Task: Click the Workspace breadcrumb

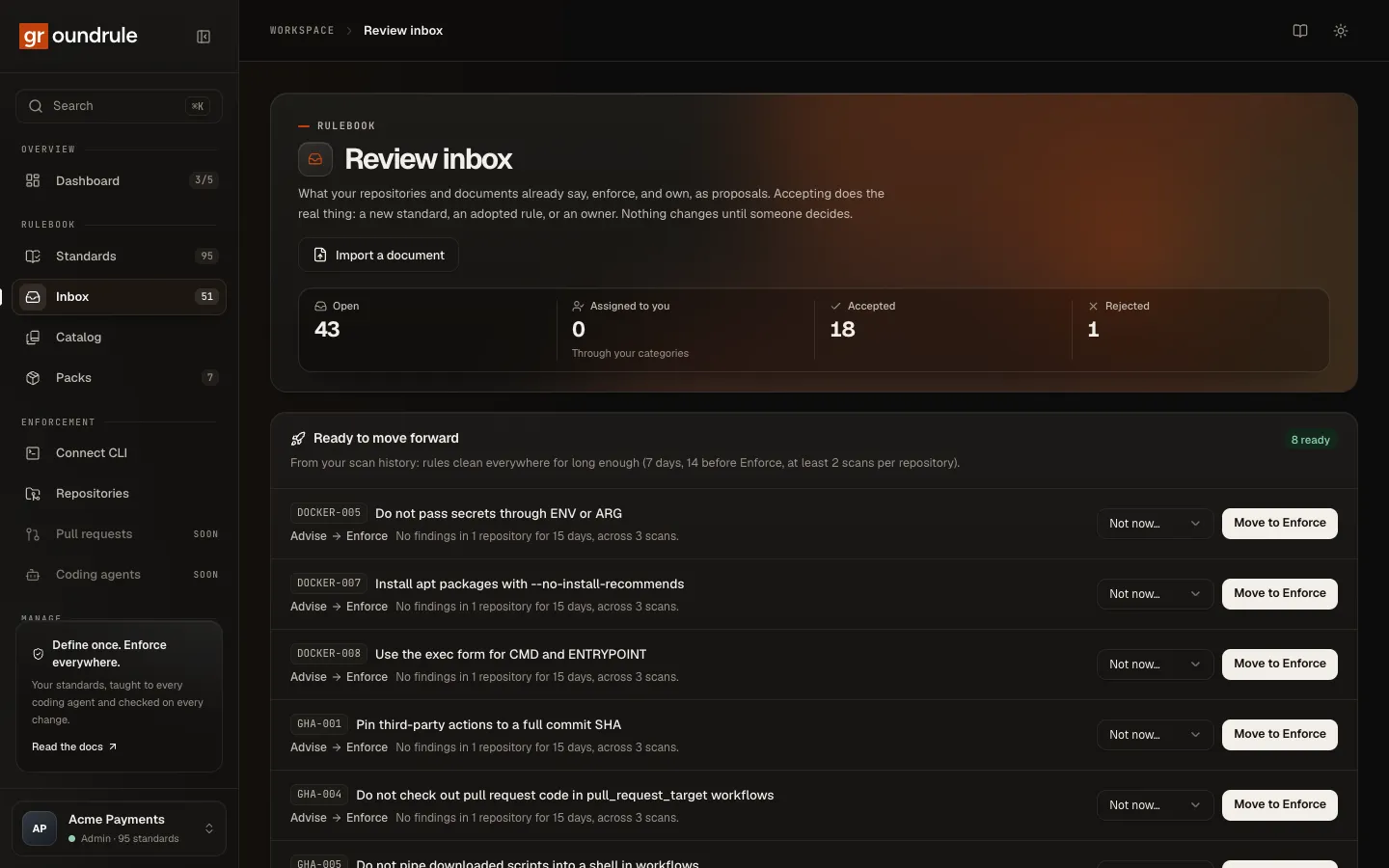Action: [x=302, y=31]
